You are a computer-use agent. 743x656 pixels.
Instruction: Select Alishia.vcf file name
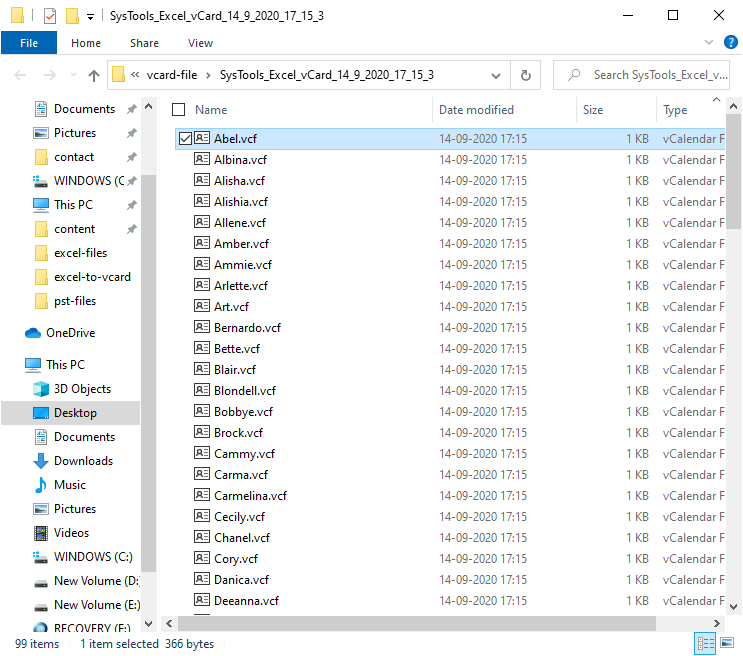click(x=241, y=202)
